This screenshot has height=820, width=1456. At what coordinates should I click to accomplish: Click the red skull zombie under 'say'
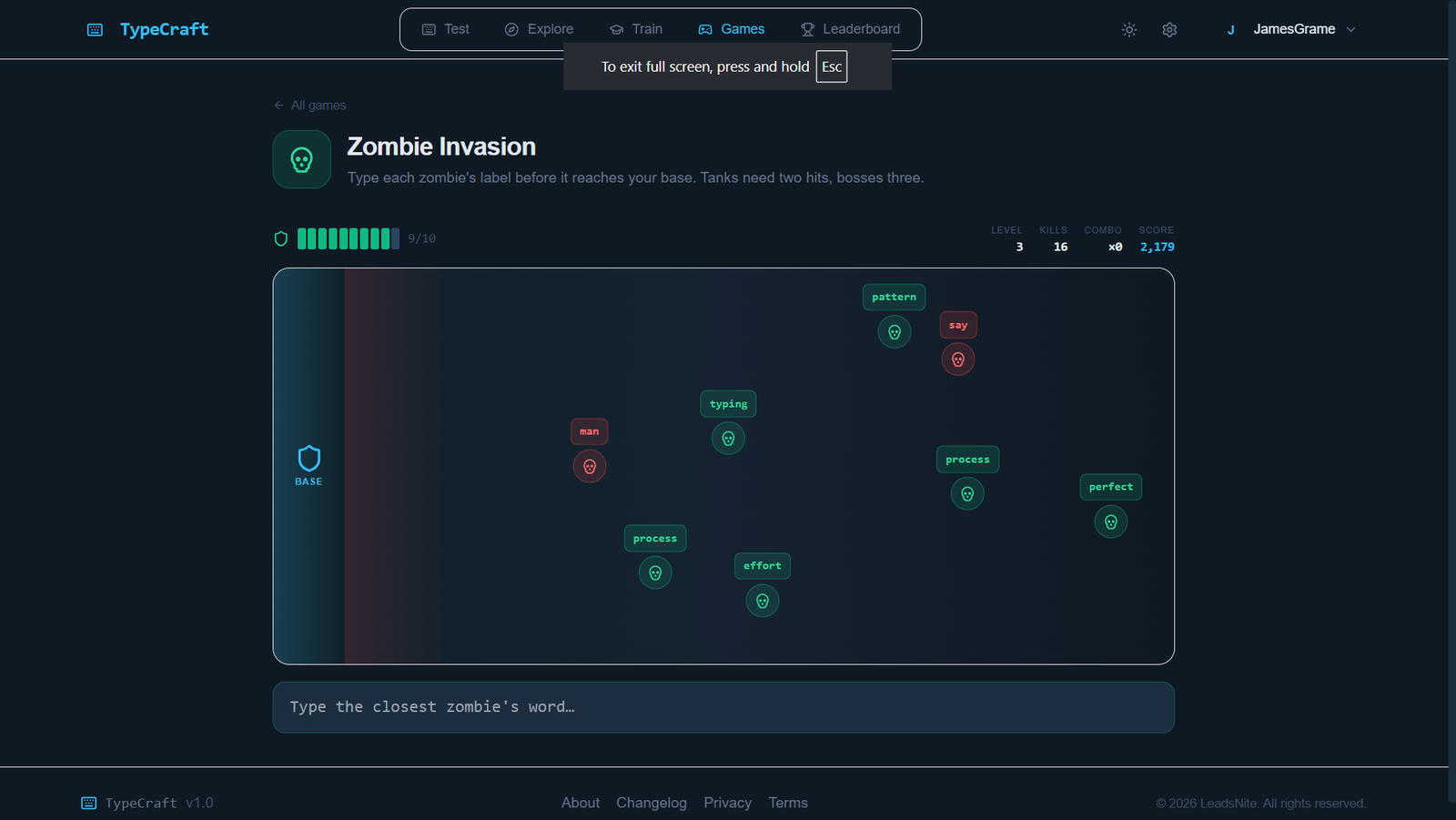(958, 359)
